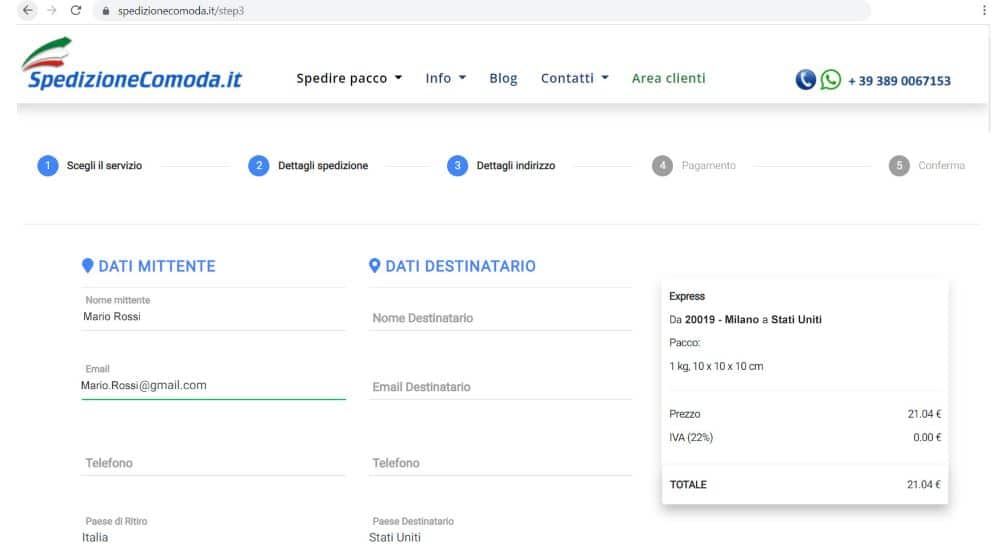This screenshot has height=550, width=1000.
Task: Click the Paese Destinatario Stati Uniti field
Action: pos(500,537)
